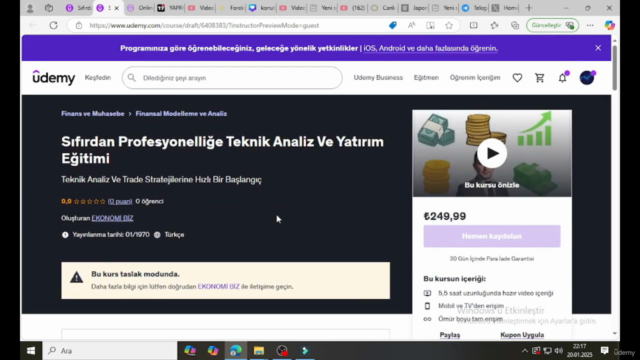Viewport: 640px width, 360px height.
Task: Switch to the Japon browser tab
Action: click(413, 8)
